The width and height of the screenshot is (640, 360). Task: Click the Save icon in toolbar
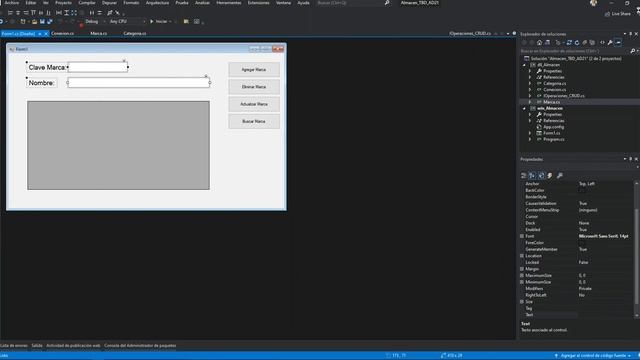[x=42, y=21]
